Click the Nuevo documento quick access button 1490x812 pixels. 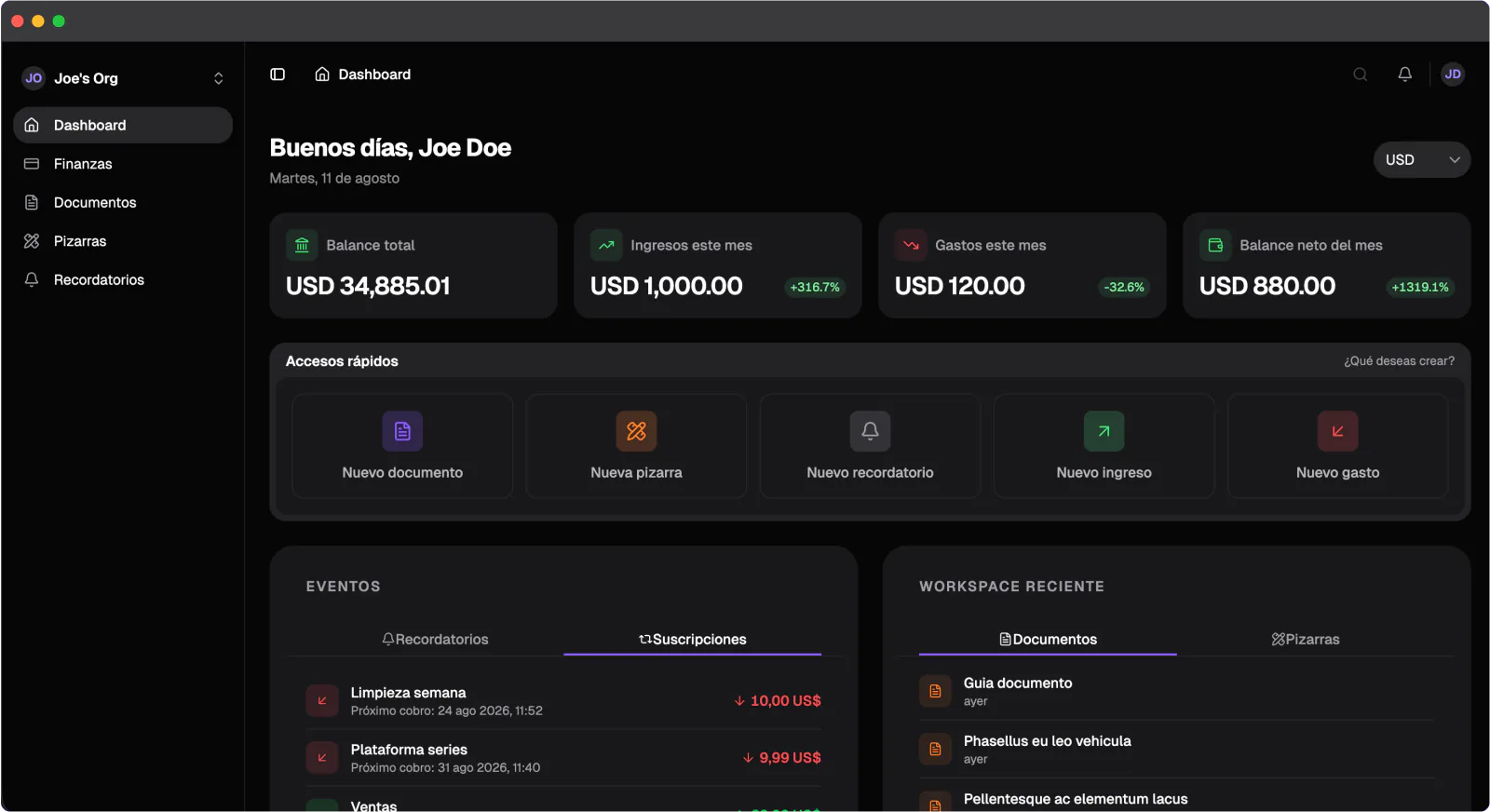pyautogui.click(x=402, y=446)
